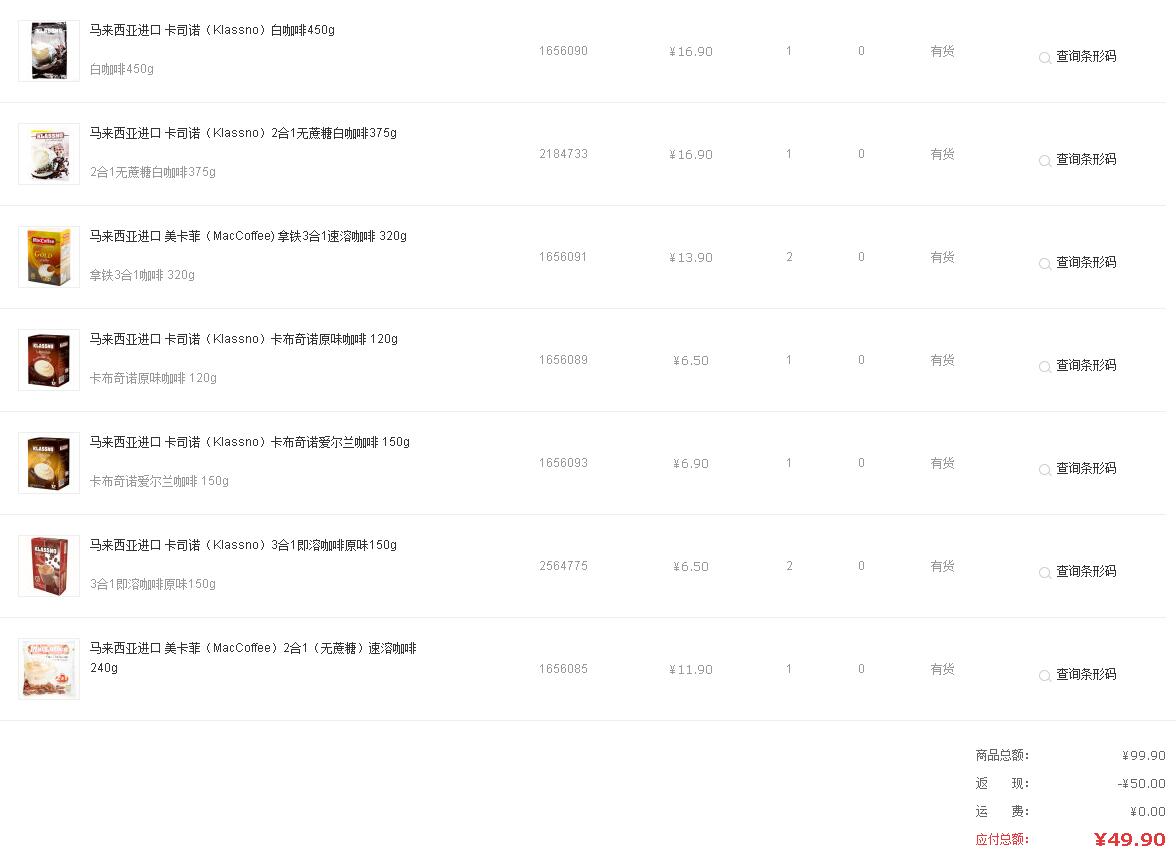Open 查询条形码 for item 2564775
The height and width of the screenshot is (855, 1176).
point(1085,572)
